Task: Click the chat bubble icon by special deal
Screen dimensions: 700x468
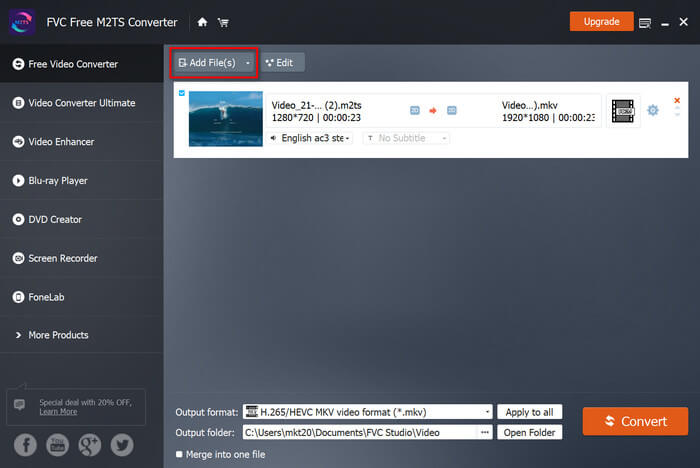Action: point(19,405)
